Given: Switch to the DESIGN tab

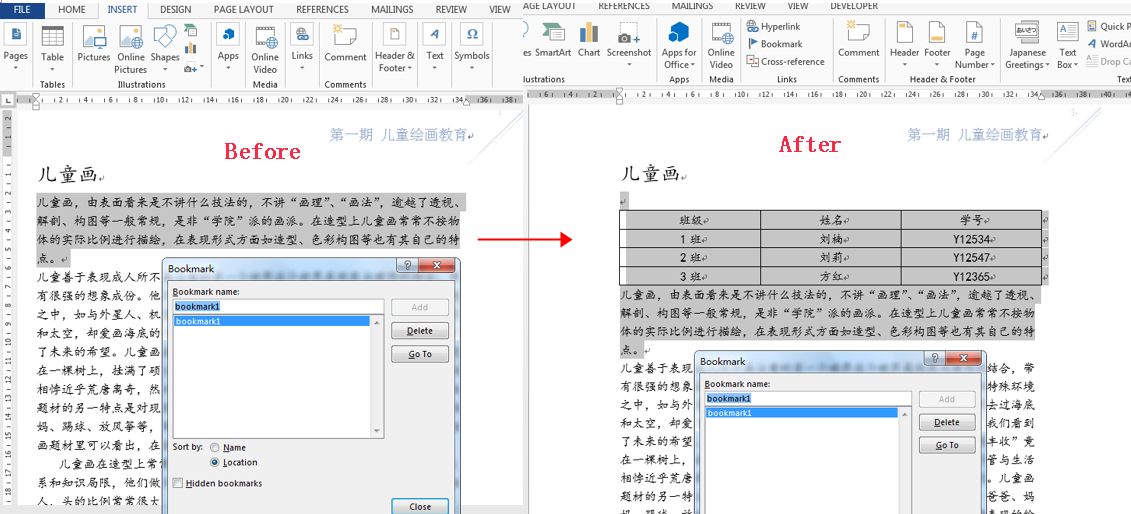Looking at the screenshot, I should click(x=176, y=9).
